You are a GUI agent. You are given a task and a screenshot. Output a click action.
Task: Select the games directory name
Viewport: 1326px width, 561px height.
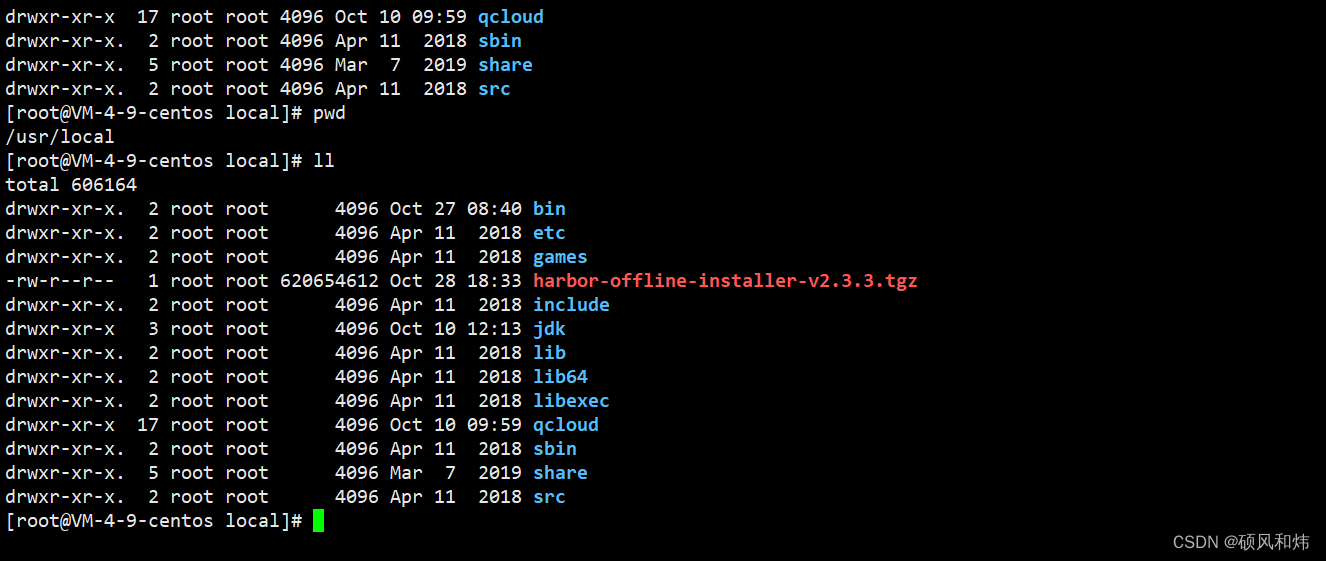[x=560, y=257]
